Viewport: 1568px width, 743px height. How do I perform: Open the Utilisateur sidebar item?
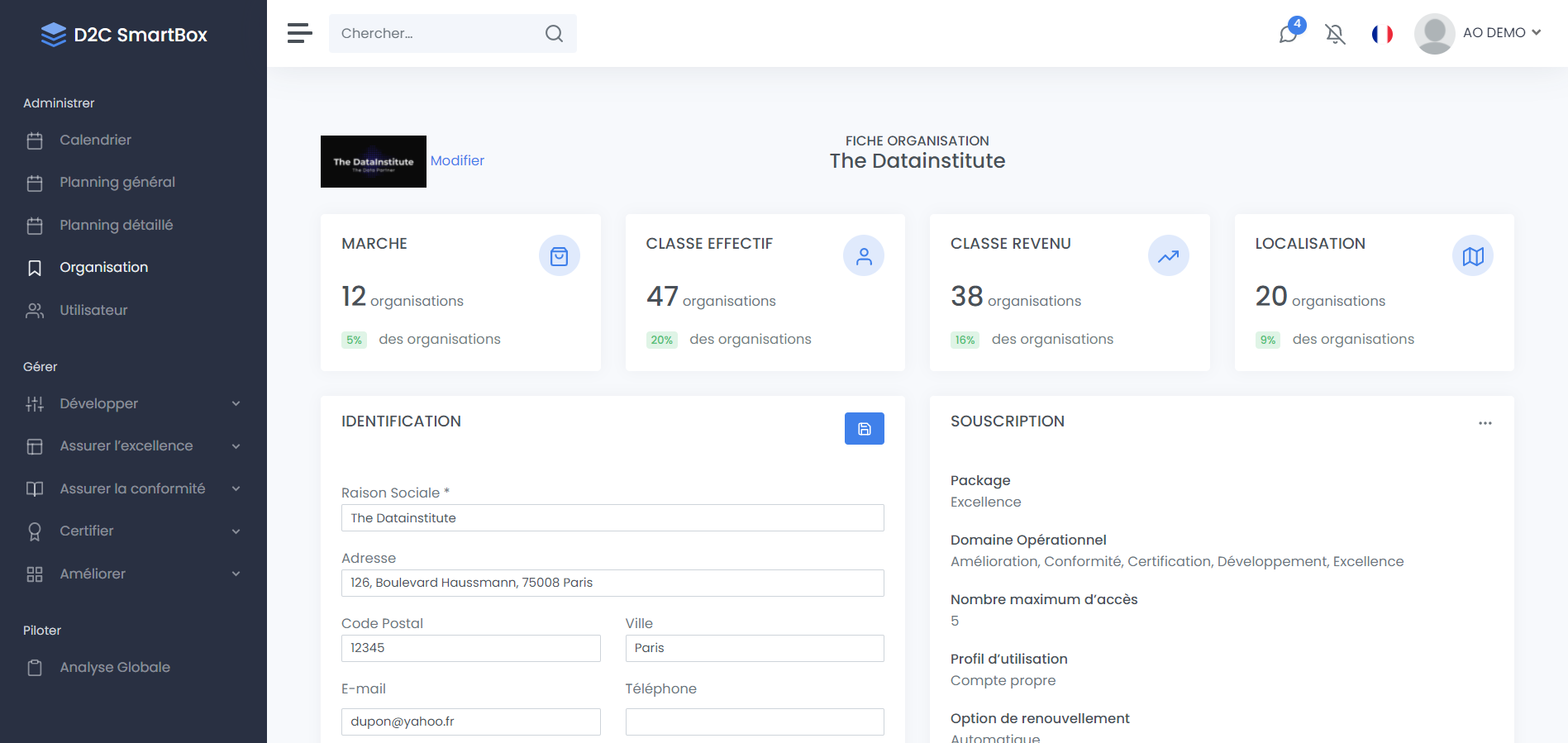point(93,310)
